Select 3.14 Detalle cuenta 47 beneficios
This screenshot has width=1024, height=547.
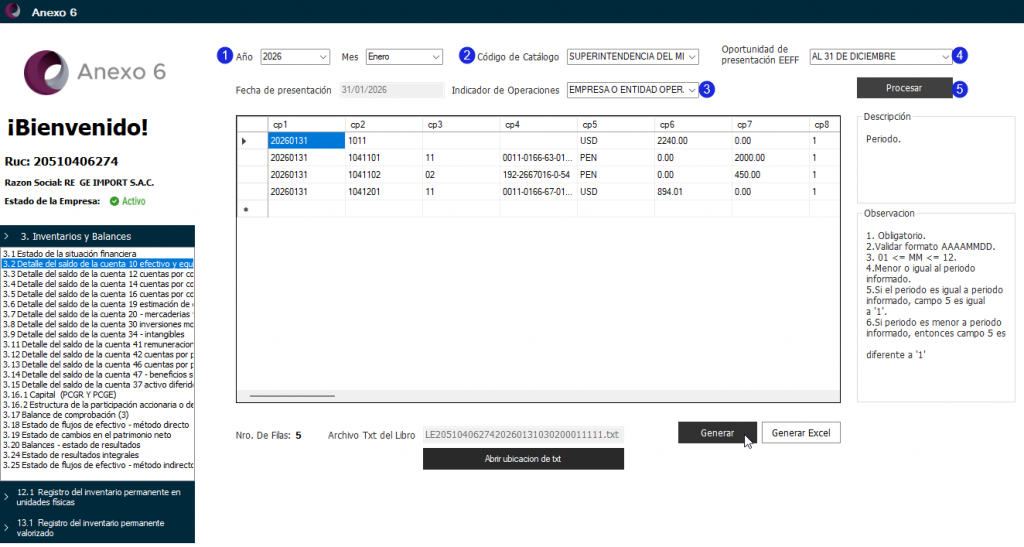(x=98, y=375)
